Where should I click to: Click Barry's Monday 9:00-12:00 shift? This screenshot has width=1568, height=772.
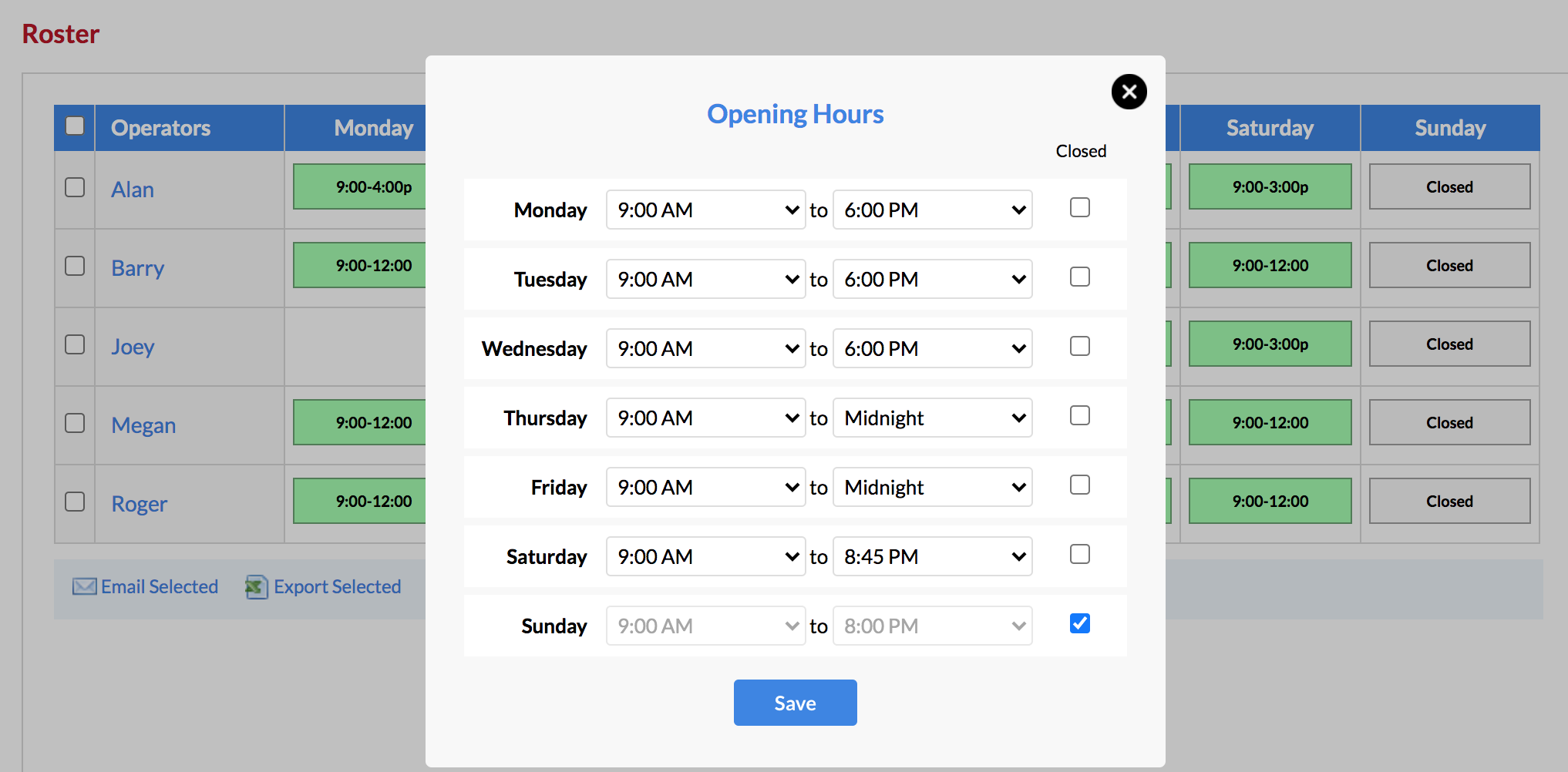point(359,265)
